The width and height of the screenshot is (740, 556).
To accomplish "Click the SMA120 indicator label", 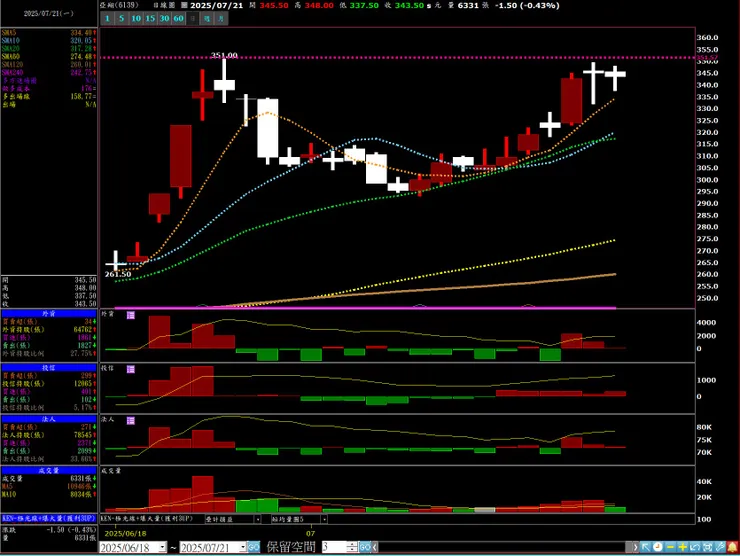I will click(12, 65).
